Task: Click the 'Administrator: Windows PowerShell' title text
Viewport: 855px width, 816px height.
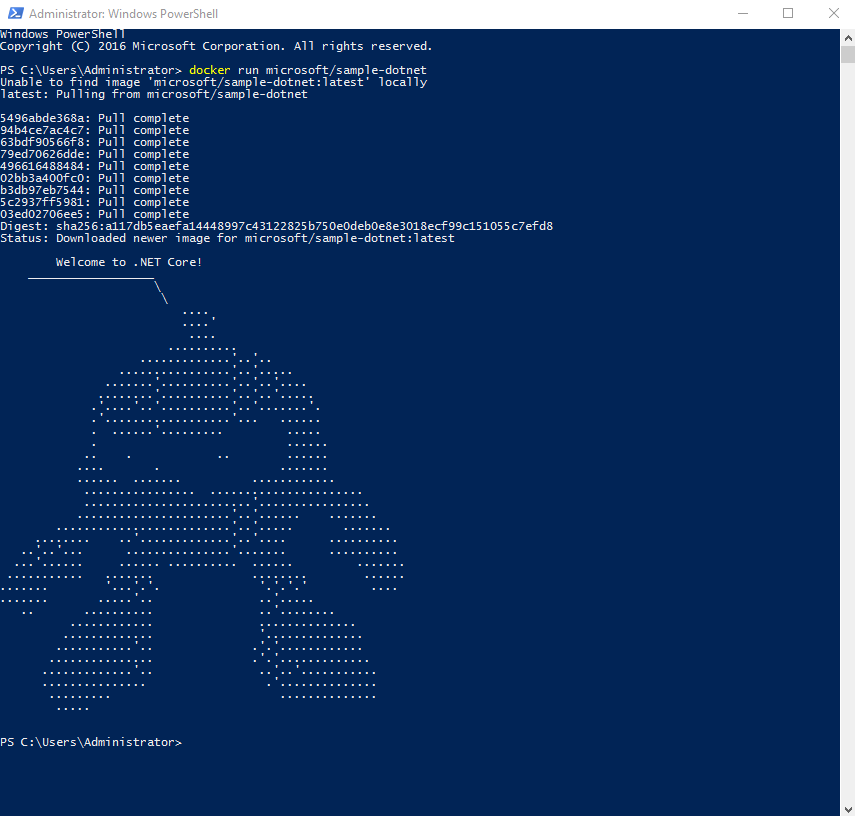Action: [123, 14]
